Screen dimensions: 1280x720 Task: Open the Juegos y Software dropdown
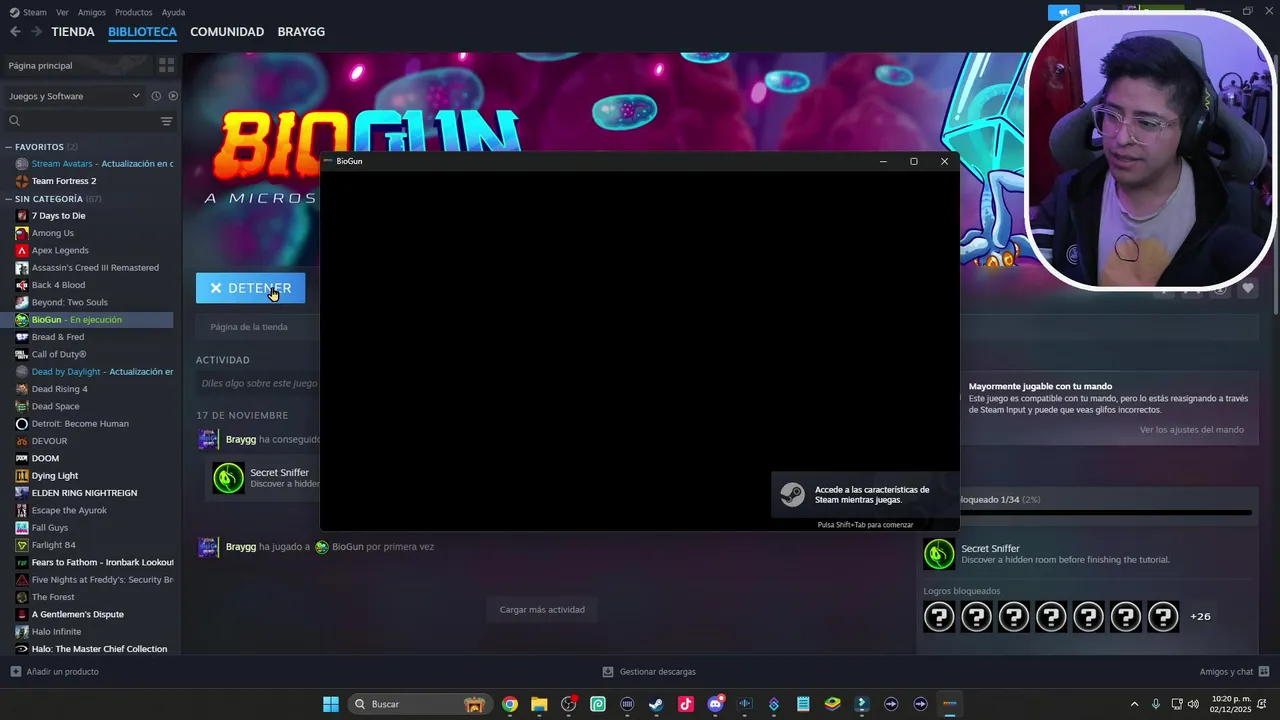[74, 96]
